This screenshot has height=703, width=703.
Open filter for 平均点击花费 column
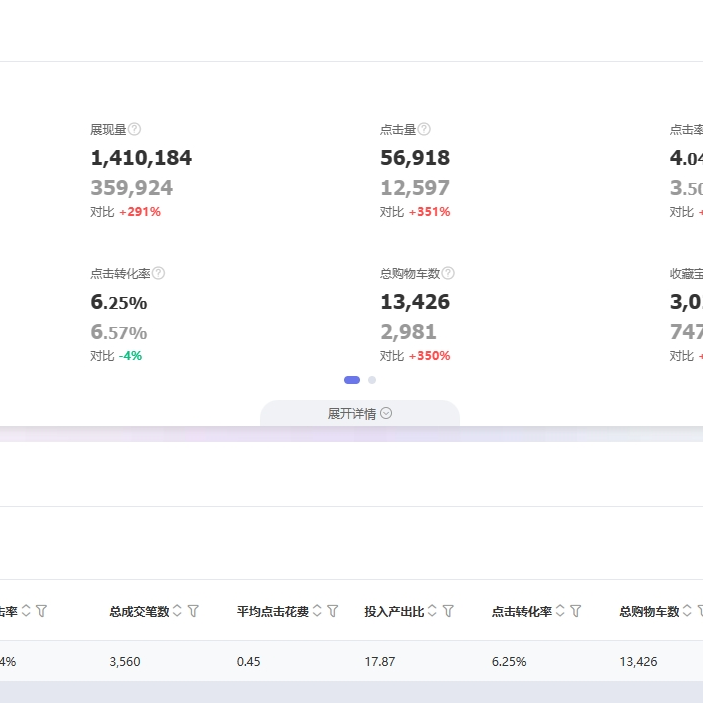click(333, 611)
